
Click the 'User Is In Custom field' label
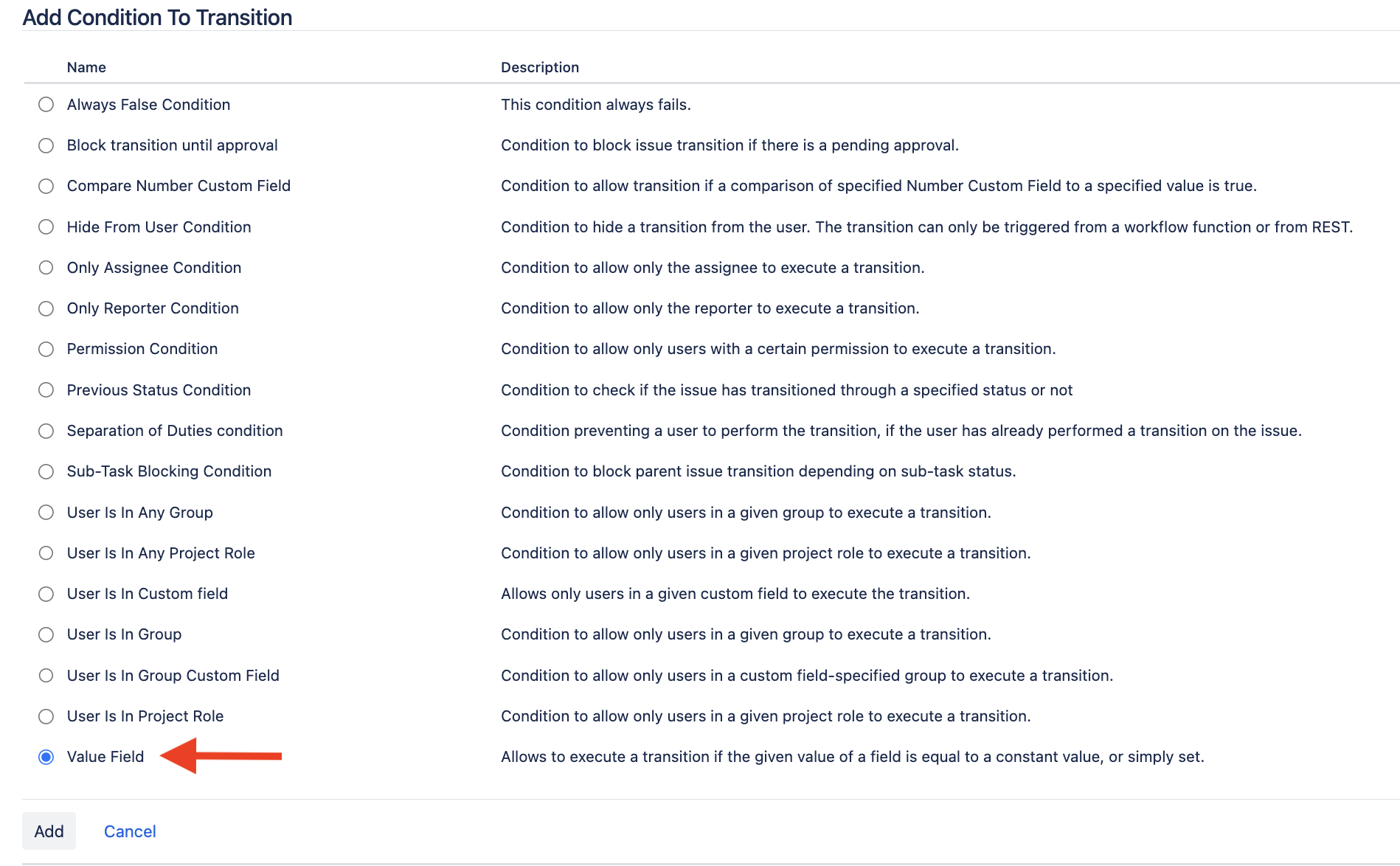(148, 594)
